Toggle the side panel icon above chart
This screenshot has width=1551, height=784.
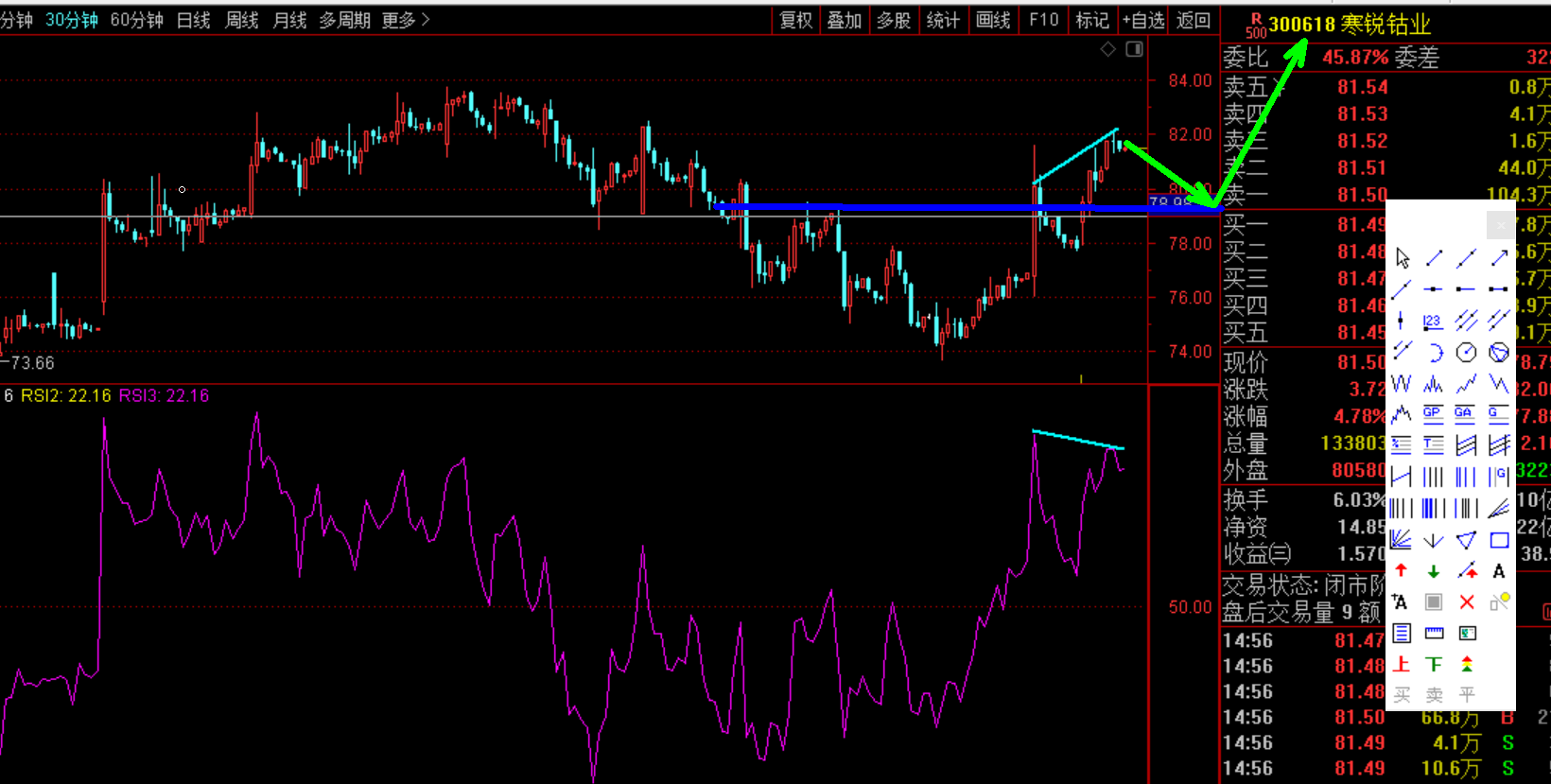coord(1135,49)
